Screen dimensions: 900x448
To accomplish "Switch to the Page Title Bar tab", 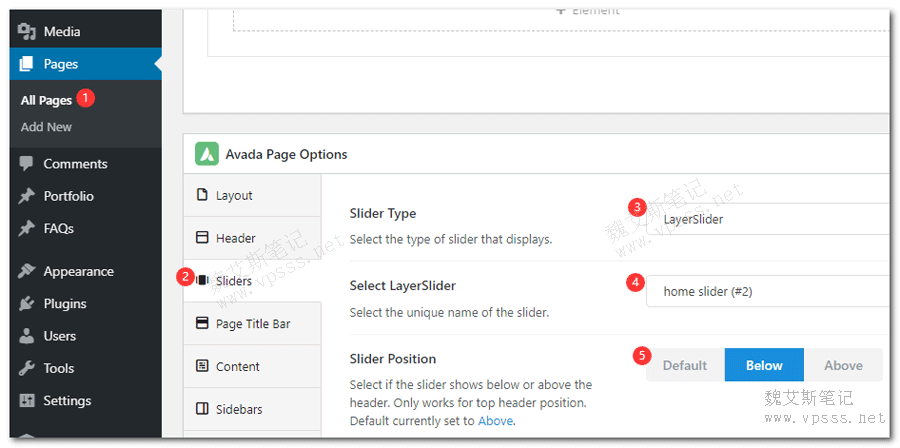I will 252,324.
